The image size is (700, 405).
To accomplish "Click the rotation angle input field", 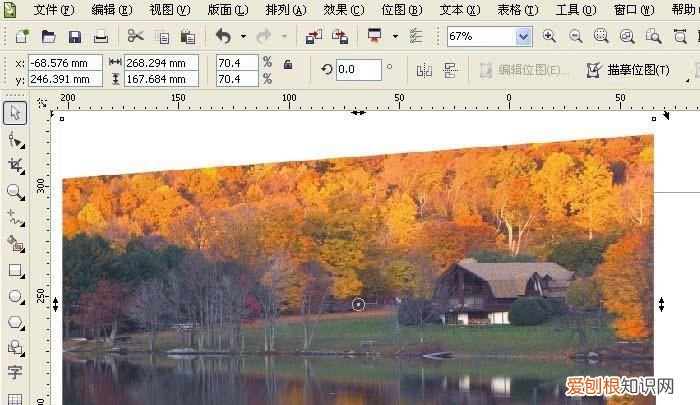I will pyautogui.click(x=358, y=70).
